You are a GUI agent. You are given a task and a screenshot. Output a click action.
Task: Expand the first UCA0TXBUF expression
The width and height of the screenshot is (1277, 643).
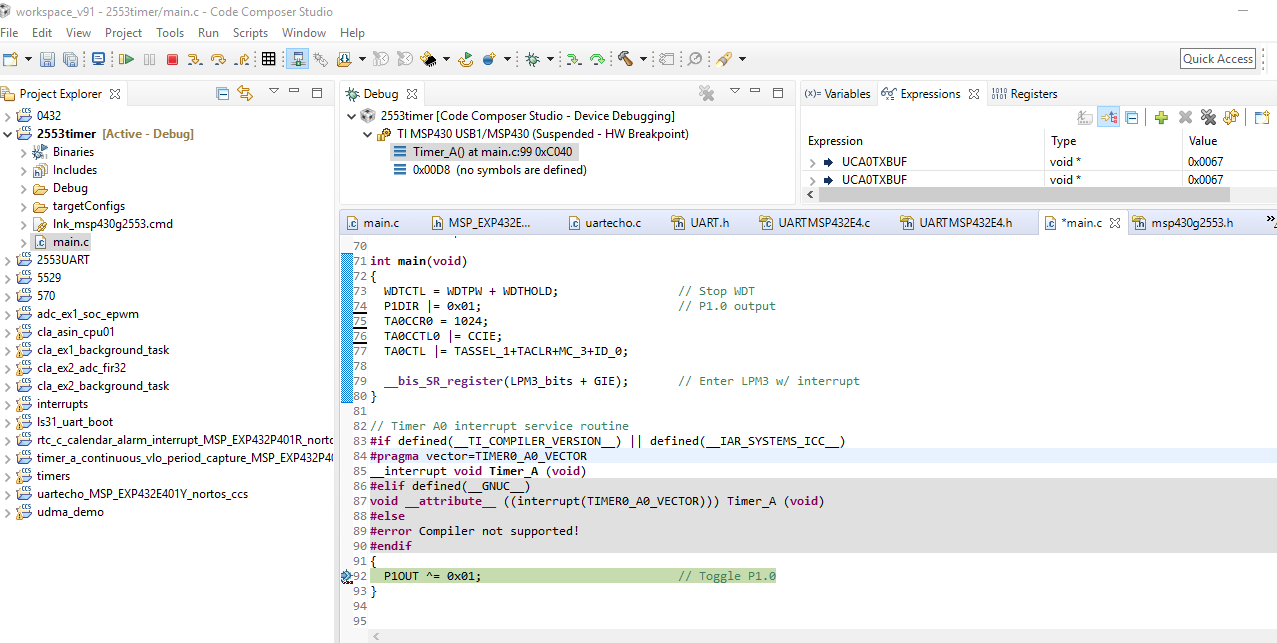(x=813, y=162)
